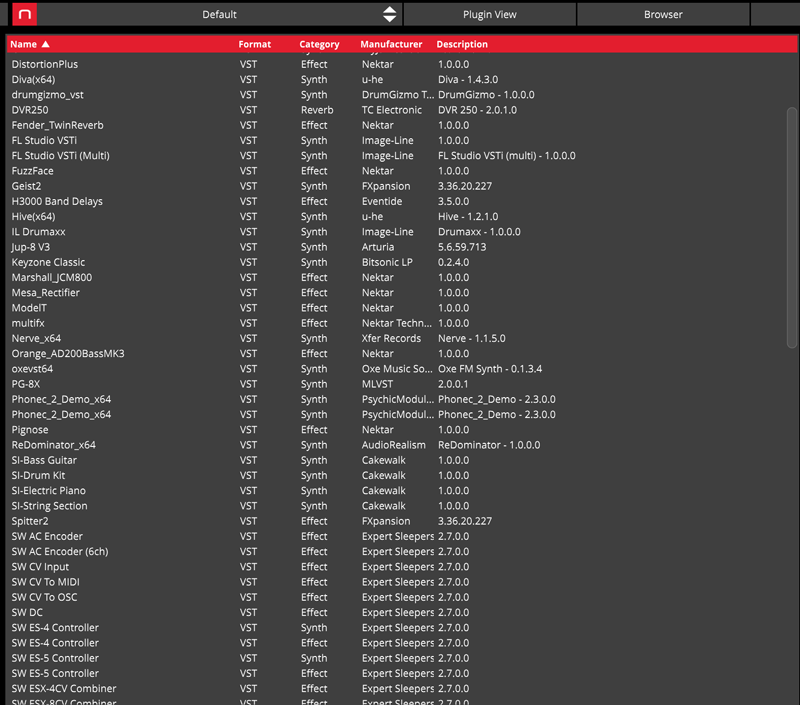
Task: Select SW CV Input plugin
Action: pyautogui.click(x=402, y=567)
